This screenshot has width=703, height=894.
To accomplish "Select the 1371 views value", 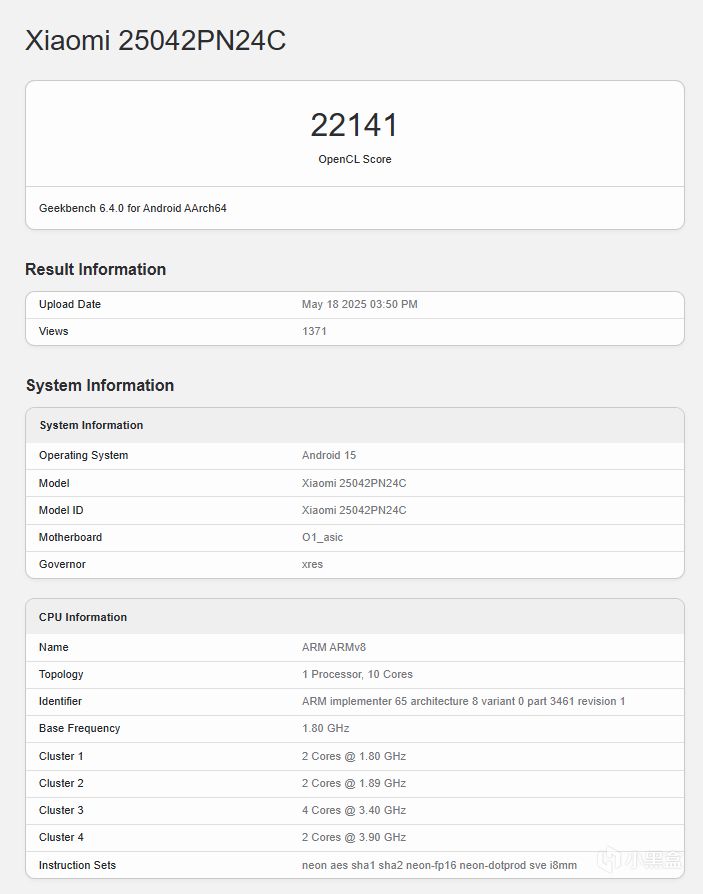I will coord(314,331).
